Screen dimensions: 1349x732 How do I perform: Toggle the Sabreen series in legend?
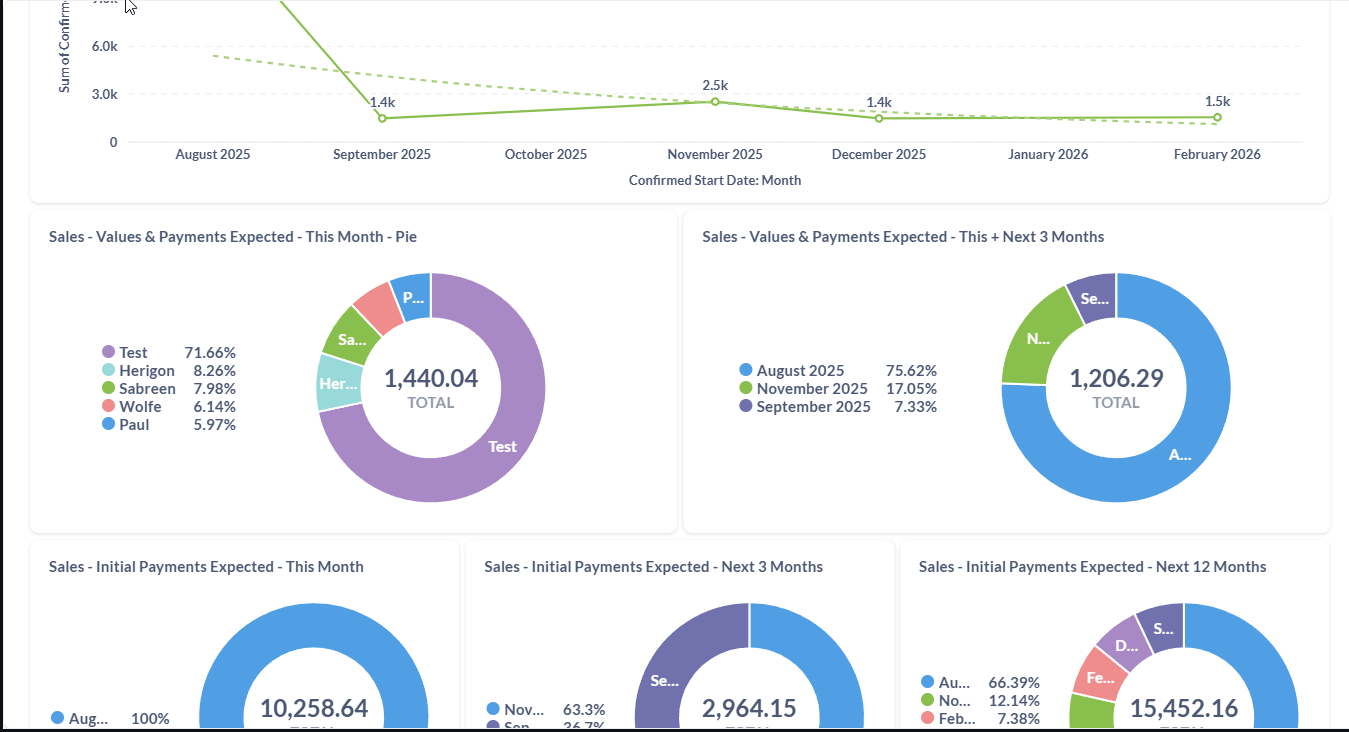(x=147, y=388)
